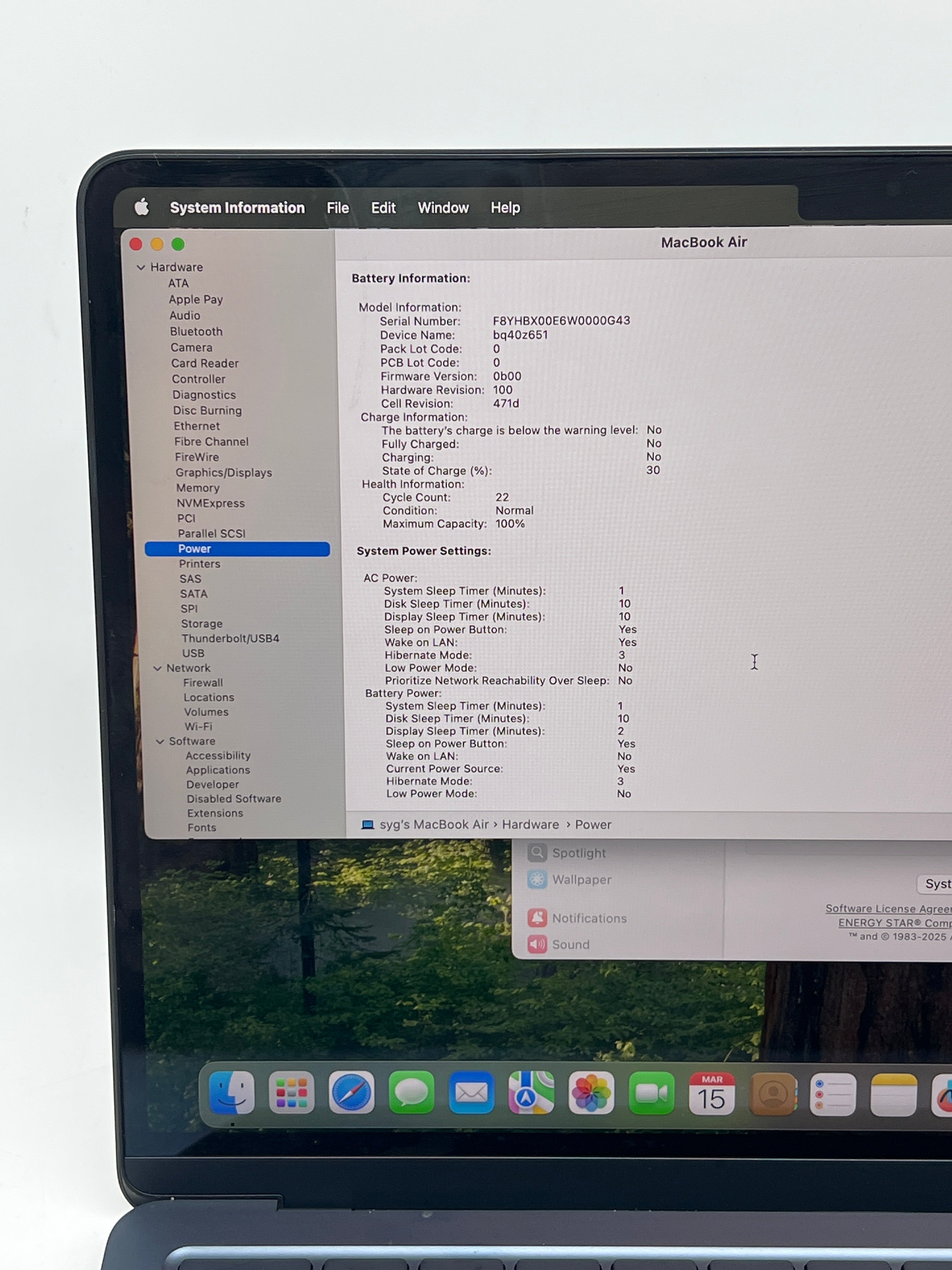Select USB in the sidebar
Image resolution: width=952 pixels, height=1270 pixels.
193,653
